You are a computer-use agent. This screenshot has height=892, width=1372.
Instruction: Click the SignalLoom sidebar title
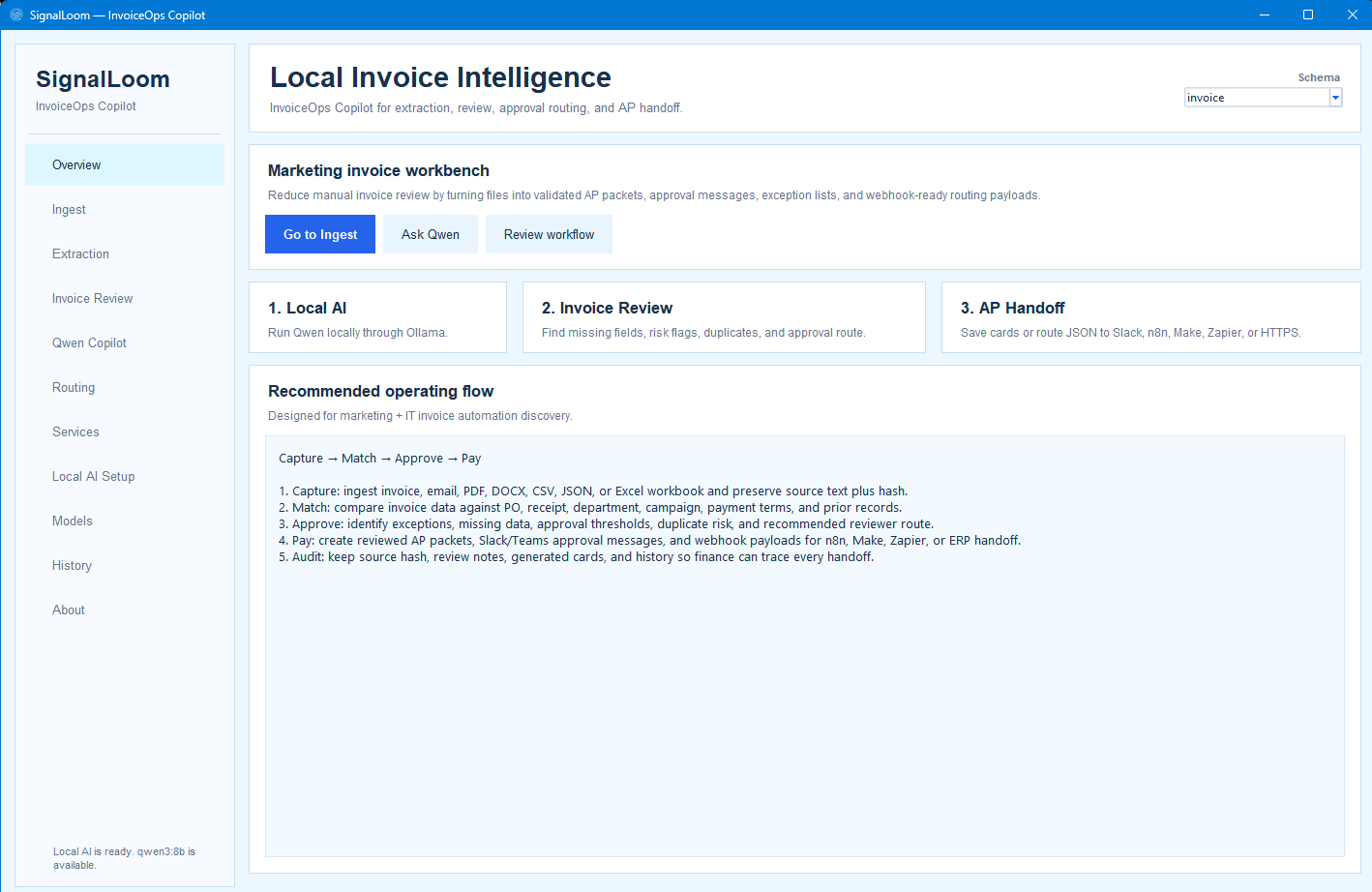click(103, 79)
